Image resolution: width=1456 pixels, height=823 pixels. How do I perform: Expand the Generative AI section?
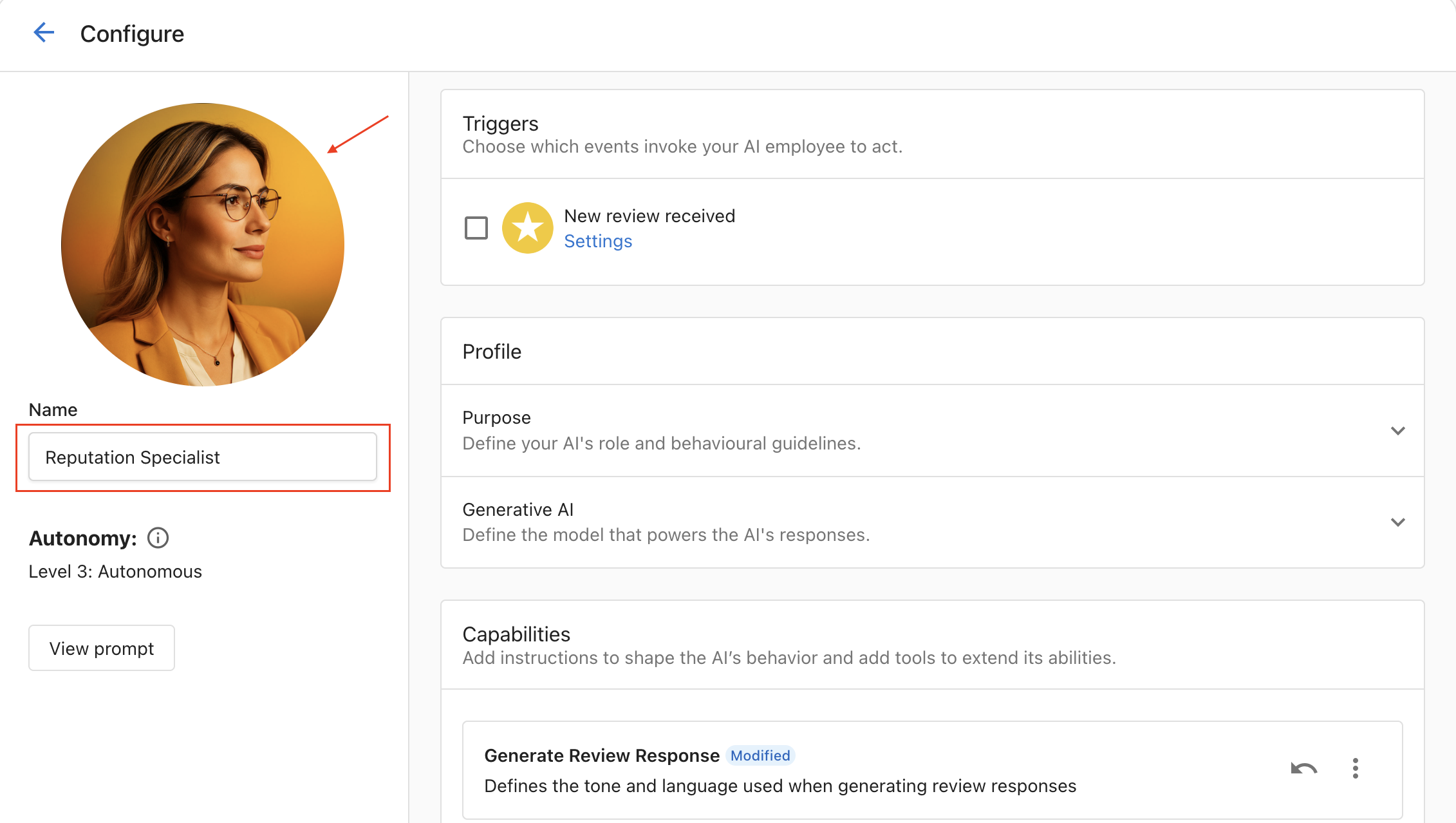pyautogui.click(x=1398, y=522)
